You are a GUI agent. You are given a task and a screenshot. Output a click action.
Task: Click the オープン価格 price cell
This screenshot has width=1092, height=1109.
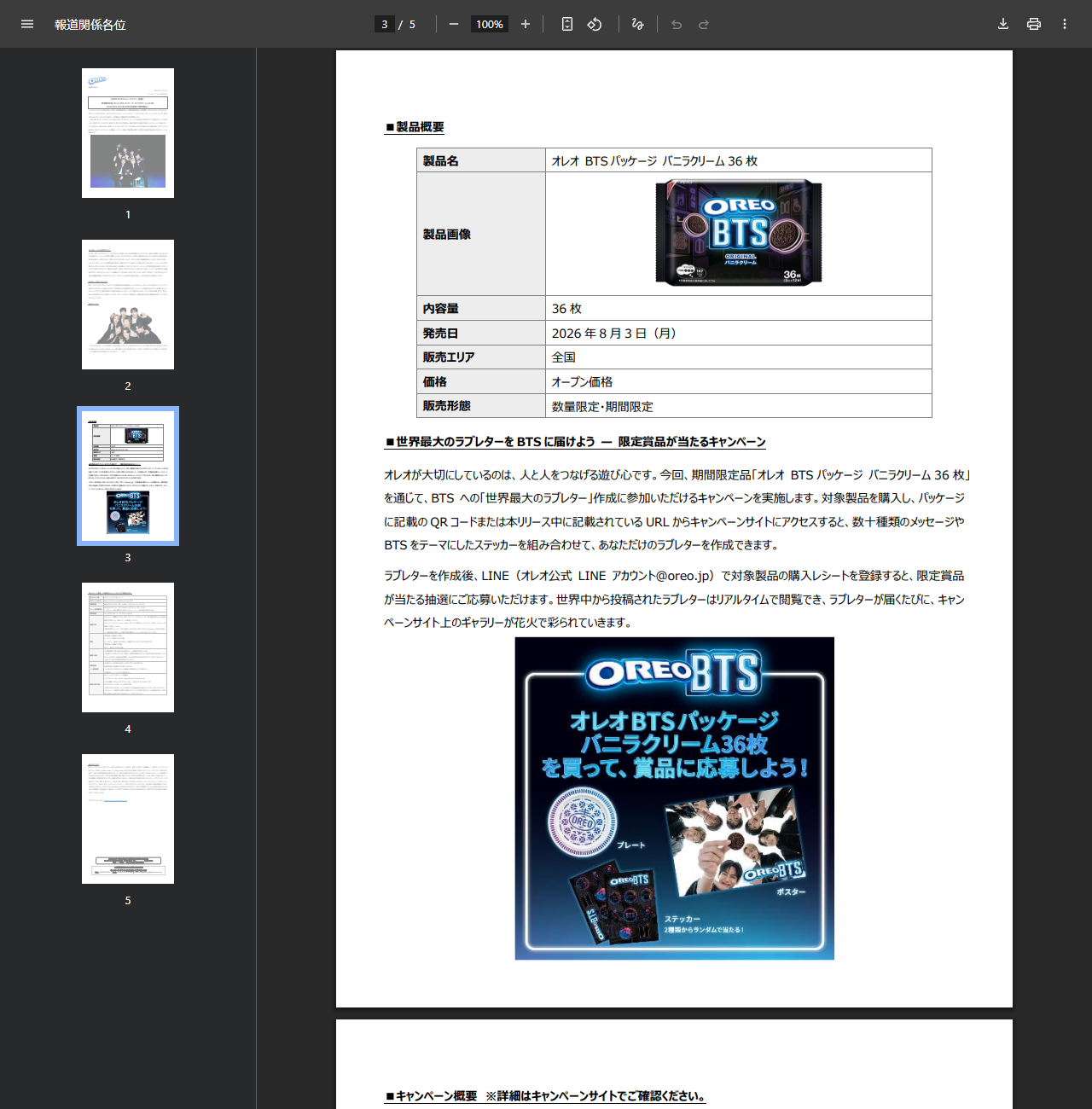739,381
